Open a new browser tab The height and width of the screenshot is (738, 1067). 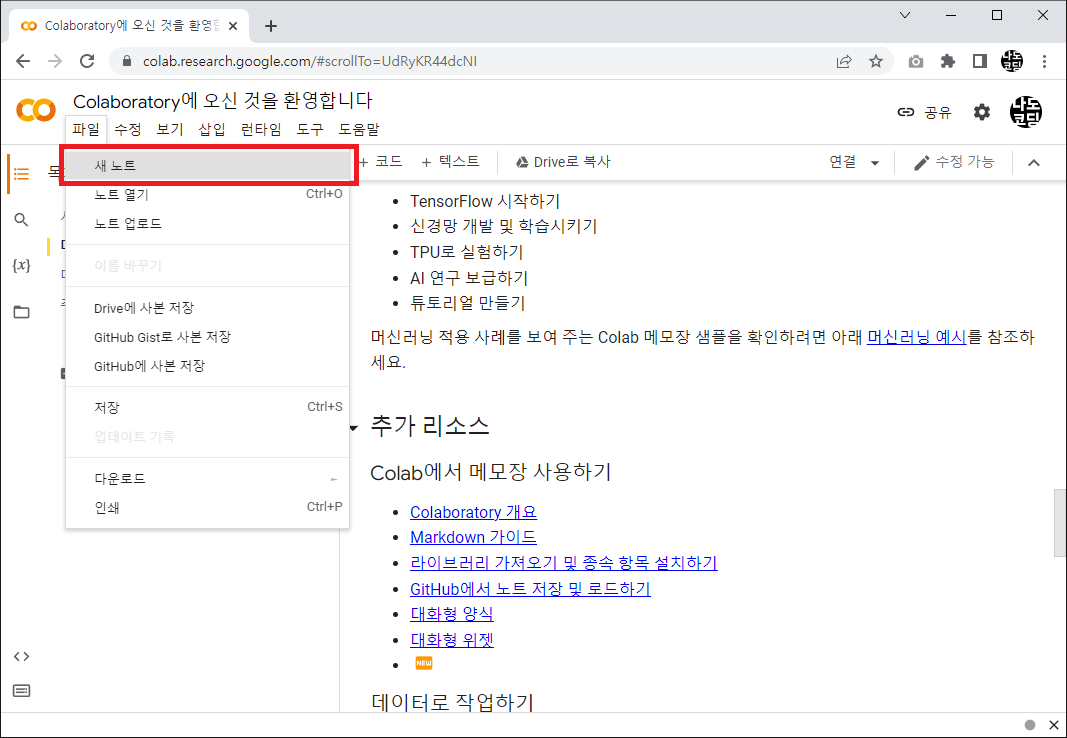(x=271, y=26)
